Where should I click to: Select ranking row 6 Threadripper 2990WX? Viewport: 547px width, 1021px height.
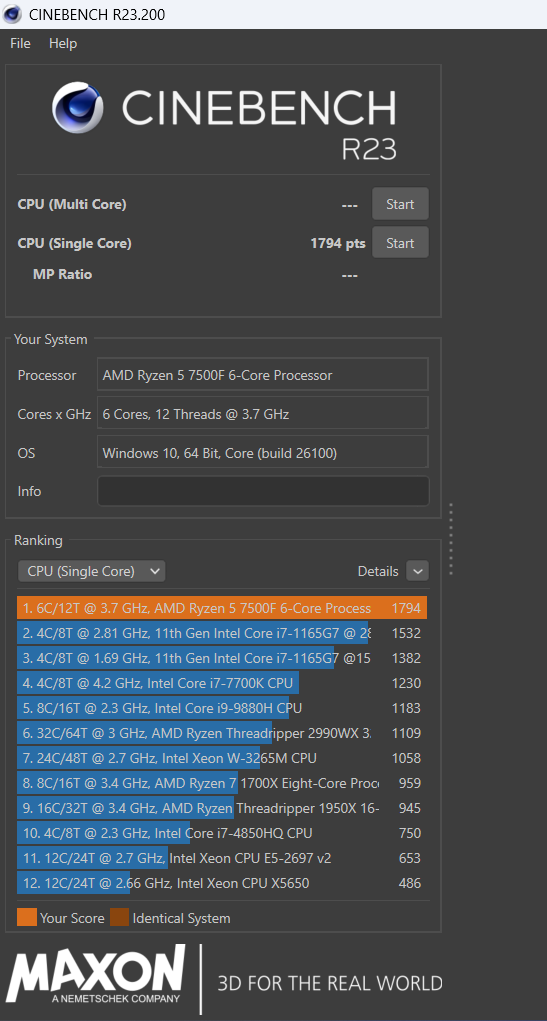click(x=222, y=733)
